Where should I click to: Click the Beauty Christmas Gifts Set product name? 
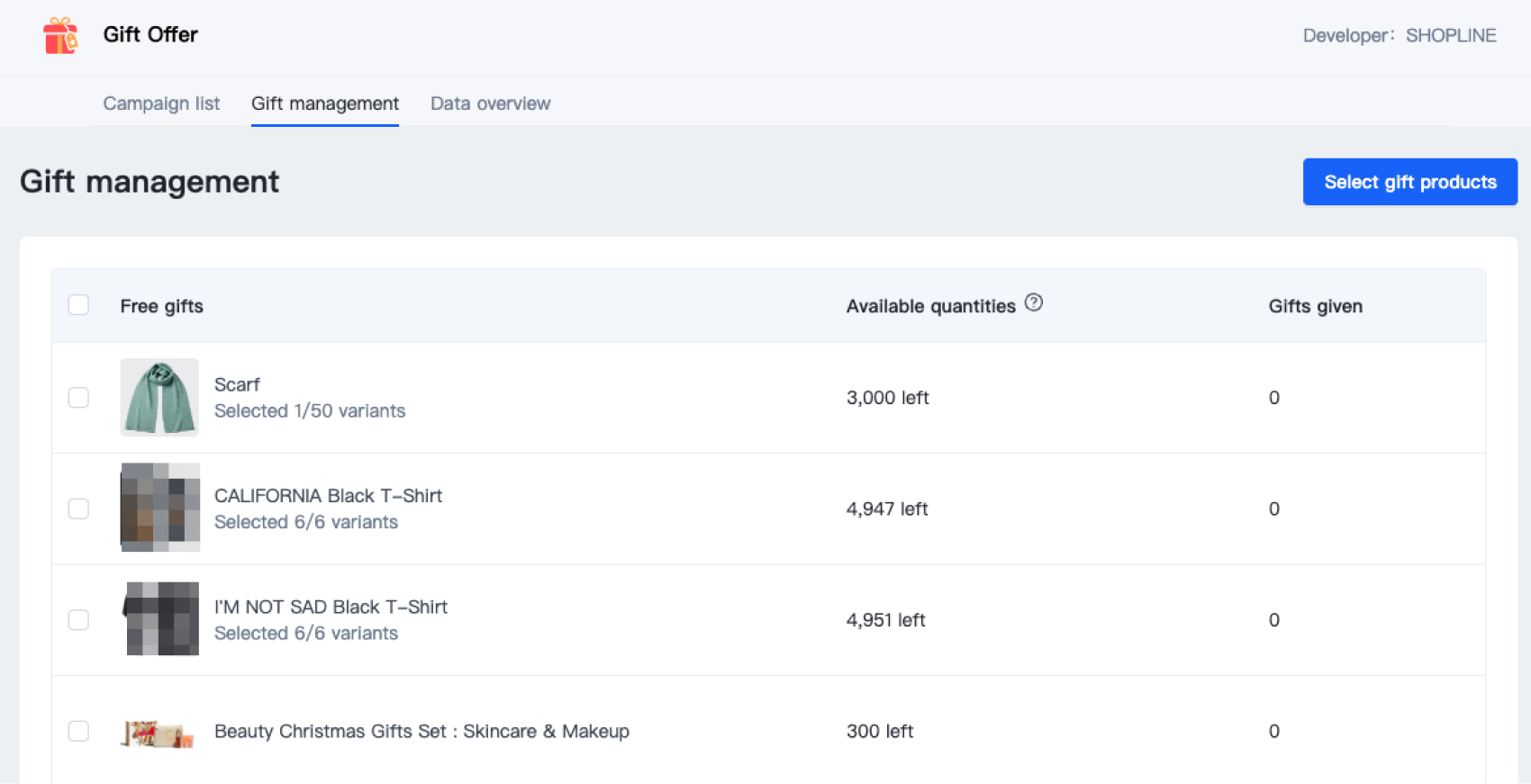coord(421,731)
